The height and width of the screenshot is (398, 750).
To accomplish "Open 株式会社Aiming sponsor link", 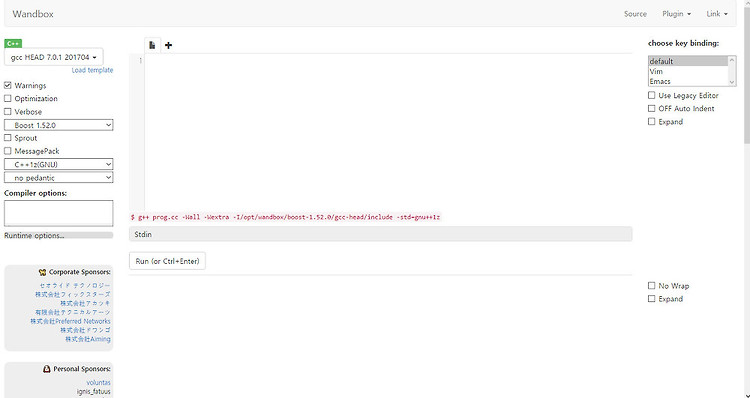I will click(88, 339).
